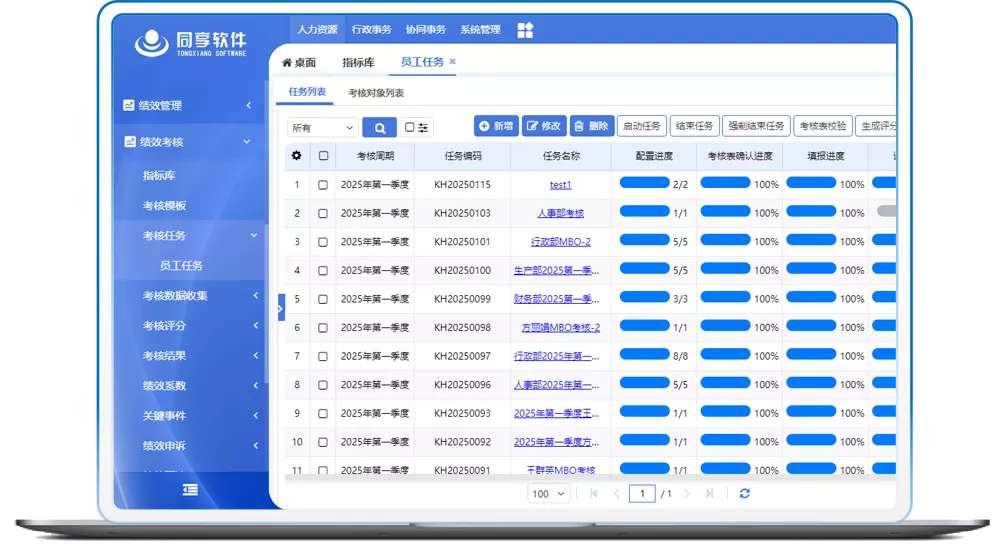Expand the 绩效管理 sidebar chevron
Viewport: 1000px width, 546px height.
249,105
